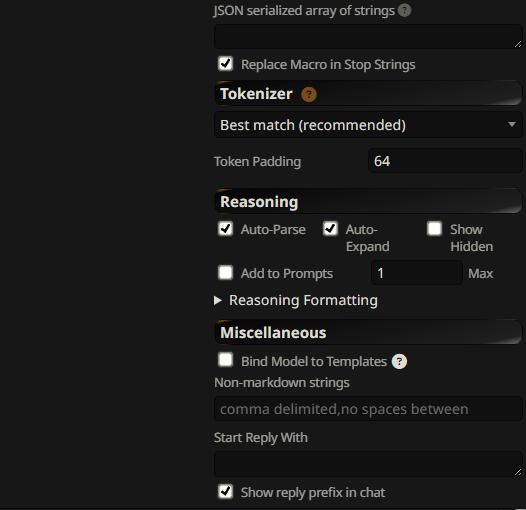526x510 pixels.
Task: Click the Max reasoning additions field
Action: tap(417, 273)
